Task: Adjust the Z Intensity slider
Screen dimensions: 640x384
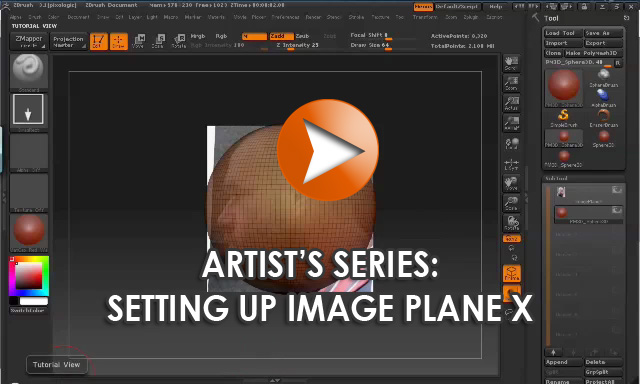Action: click(x=297, y=46)
